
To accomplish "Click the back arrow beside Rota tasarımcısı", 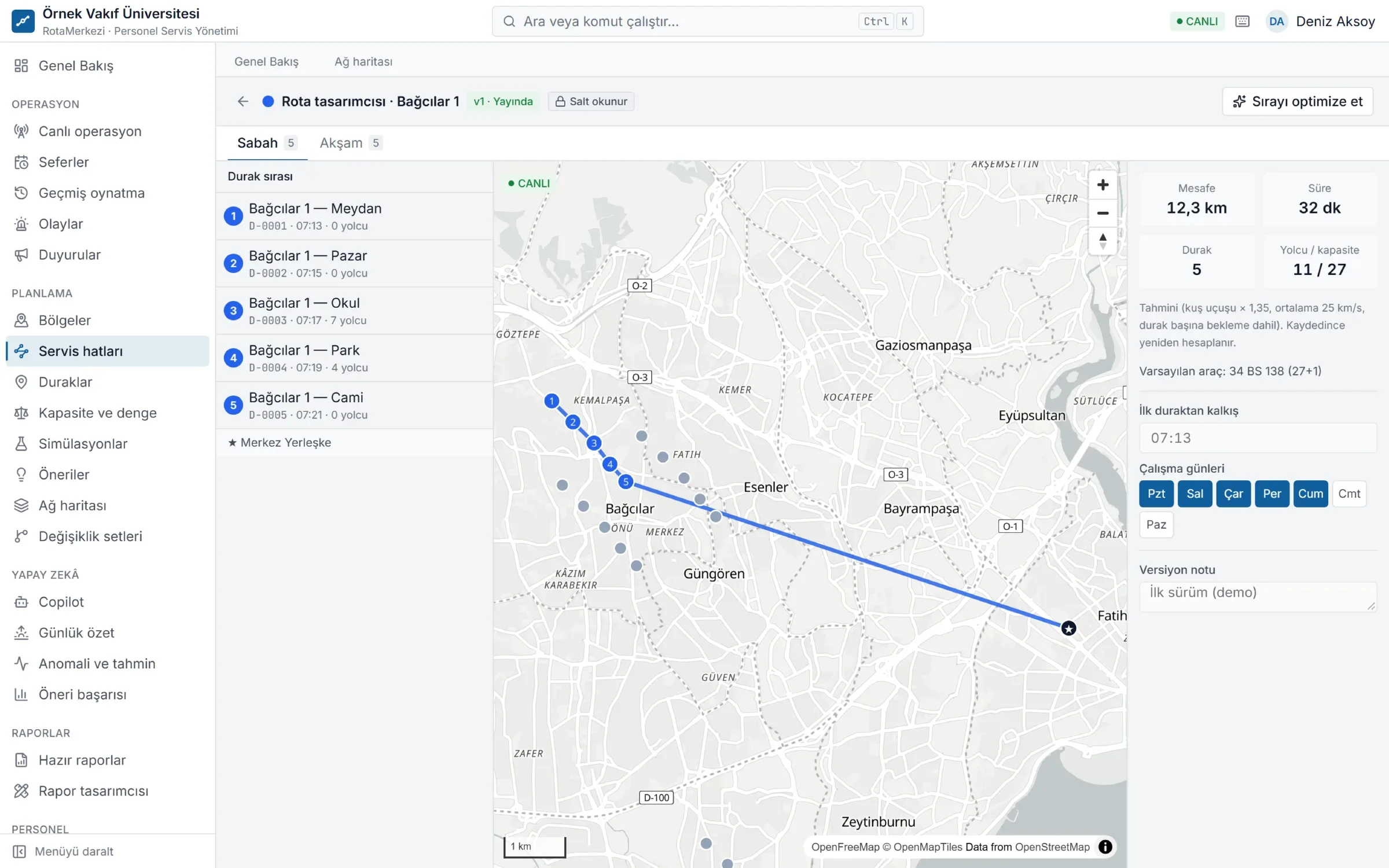I will 243,101.
